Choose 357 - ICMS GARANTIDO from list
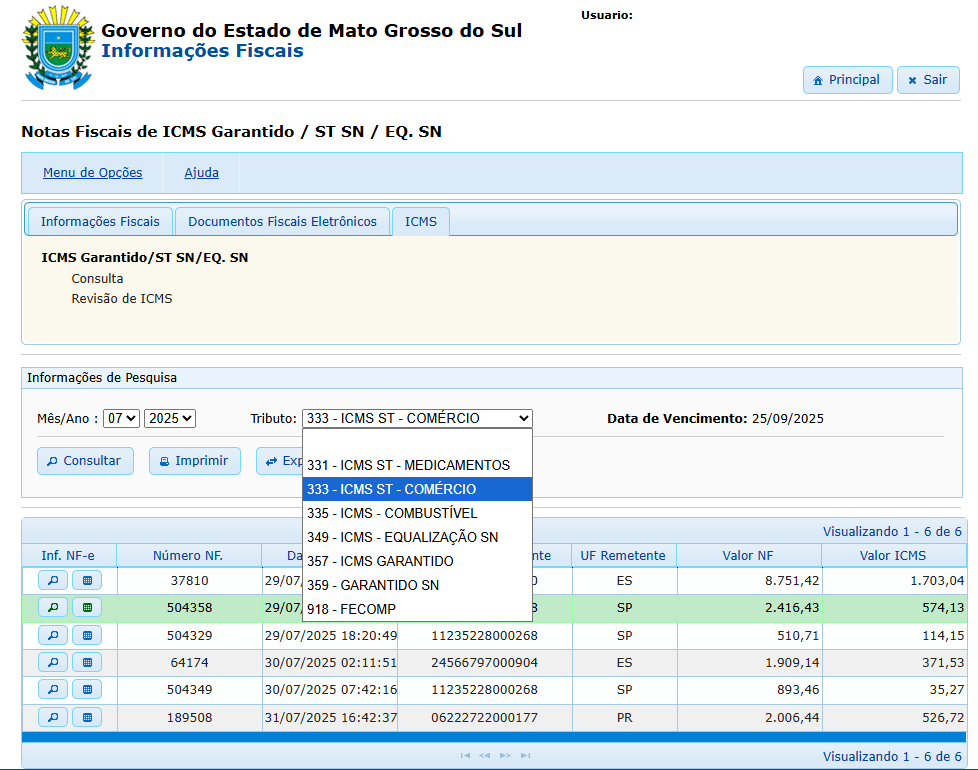Viewport: 978px width, 770px height. [380, 561]
